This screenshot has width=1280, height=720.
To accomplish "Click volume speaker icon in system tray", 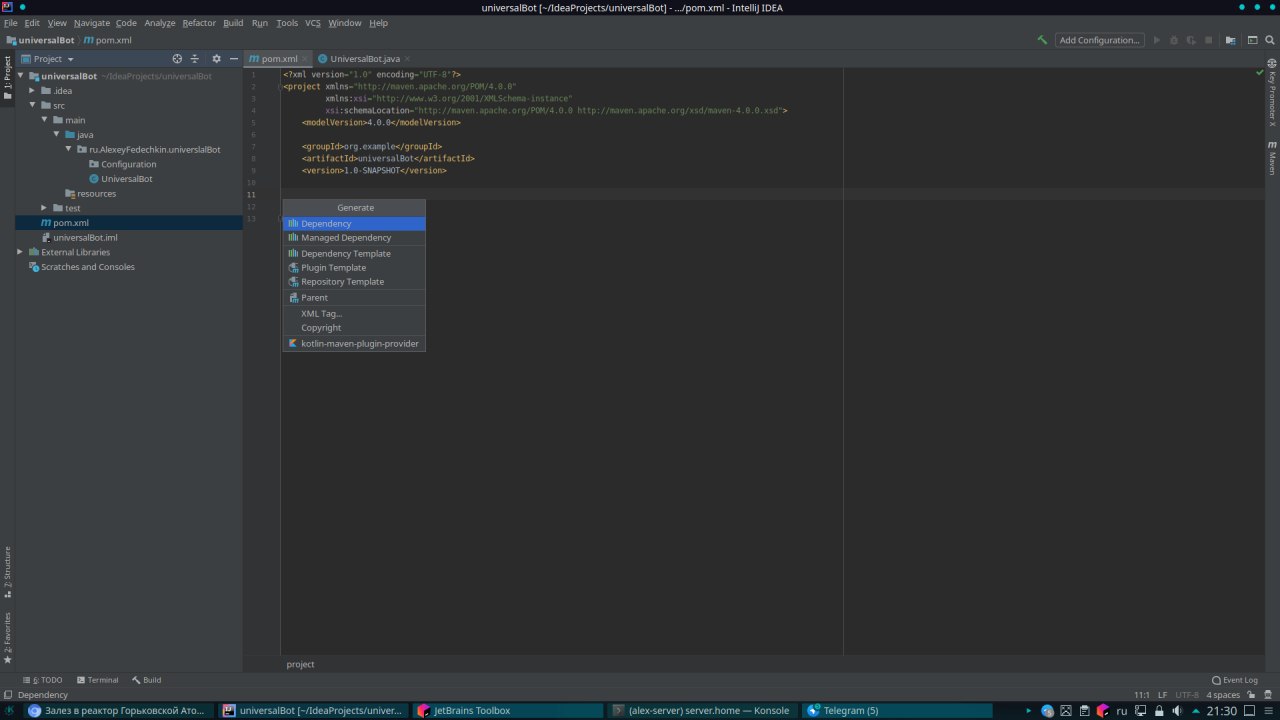I will click(x=1177, y=711).
